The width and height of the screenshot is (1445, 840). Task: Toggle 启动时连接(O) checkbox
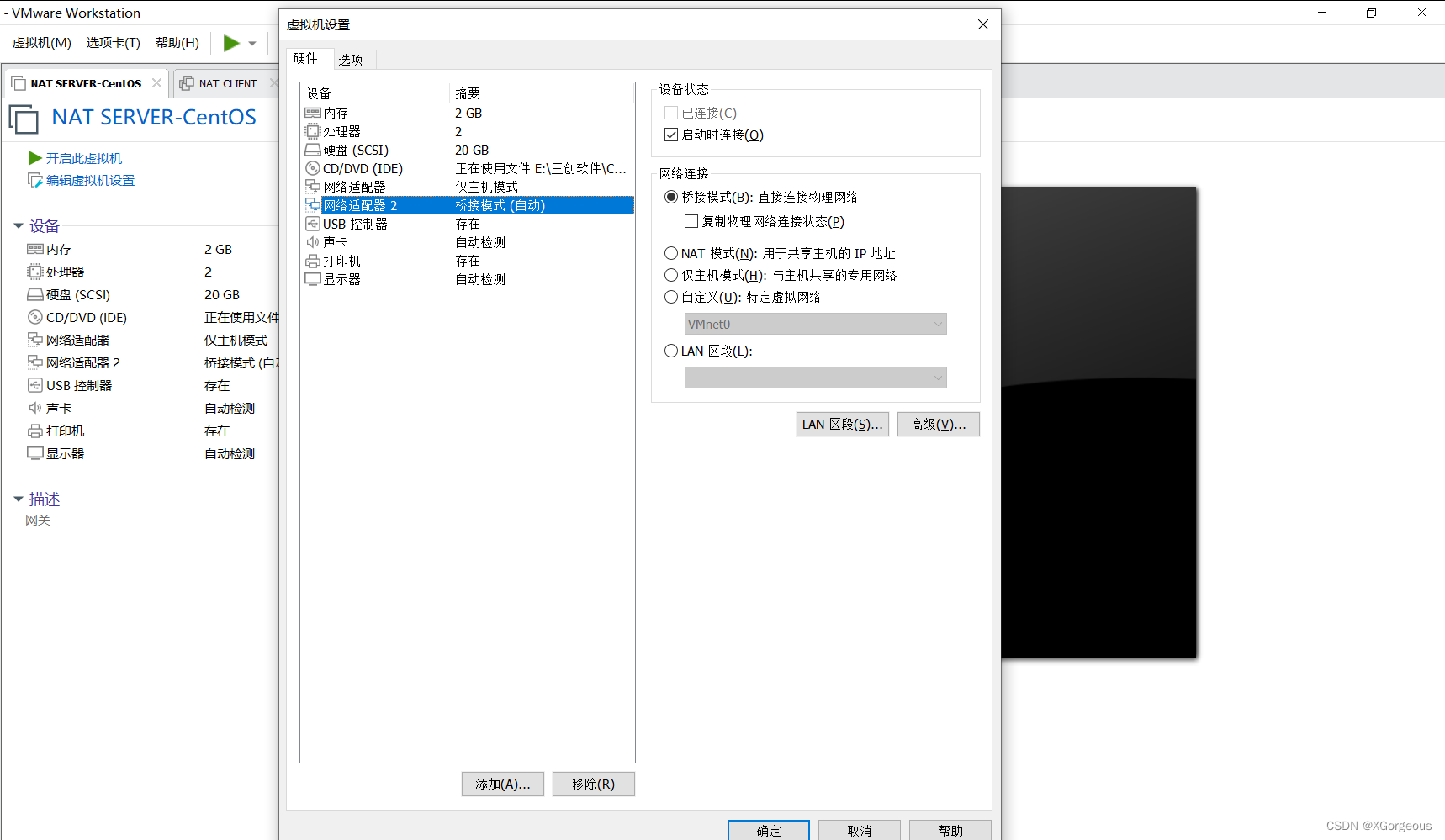671,135
